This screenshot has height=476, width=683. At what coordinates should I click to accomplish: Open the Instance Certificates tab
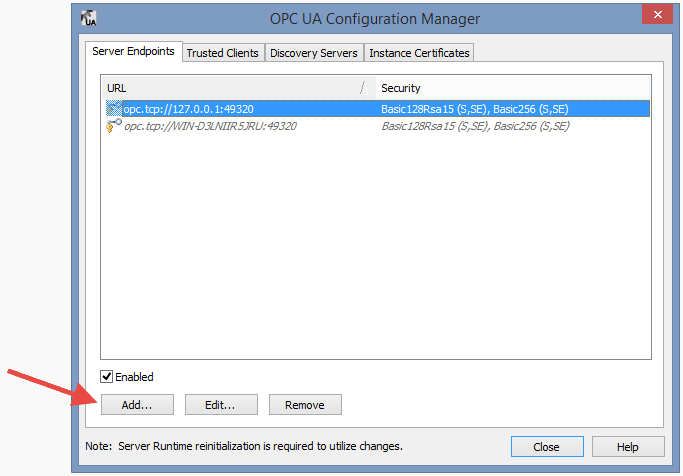point(419,53)
